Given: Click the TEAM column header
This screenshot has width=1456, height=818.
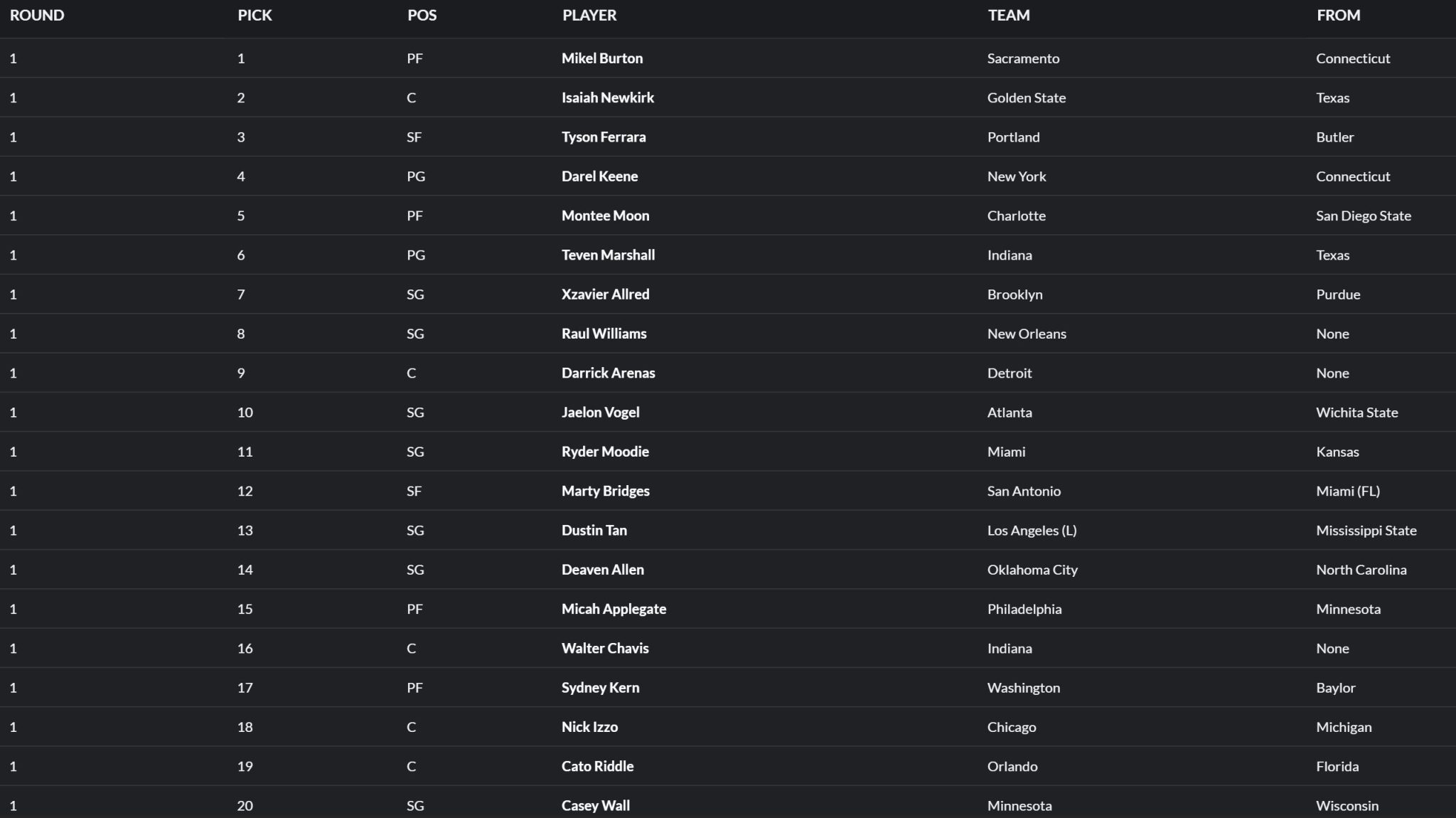Looking at the screenshot, I should (1008, 16).
